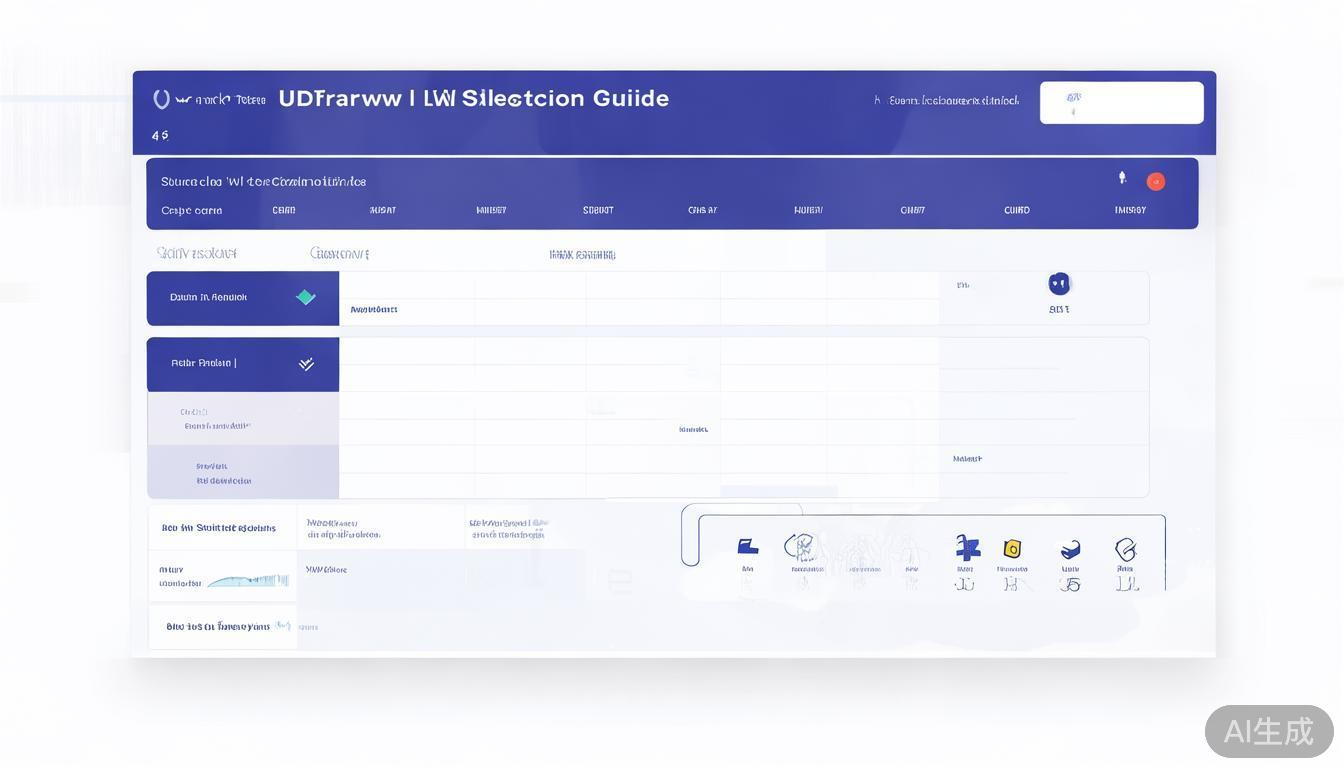Click the small white pin icon beside red dot
Viewport: 1344px width, 768px height.
(x=1122, y=178)
